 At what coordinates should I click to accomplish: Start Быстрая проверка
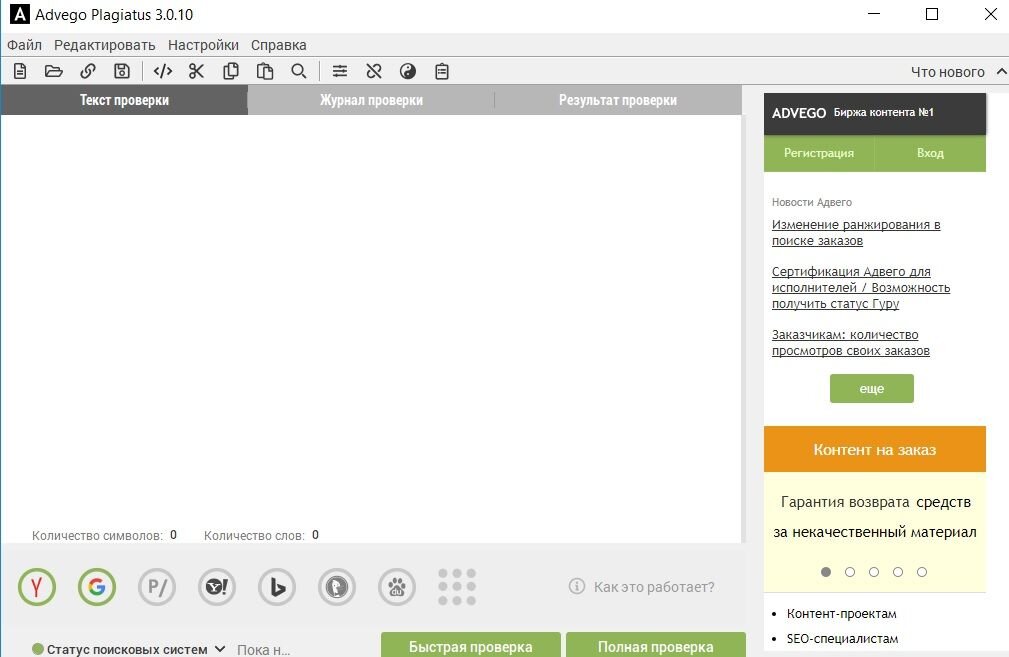470,645
